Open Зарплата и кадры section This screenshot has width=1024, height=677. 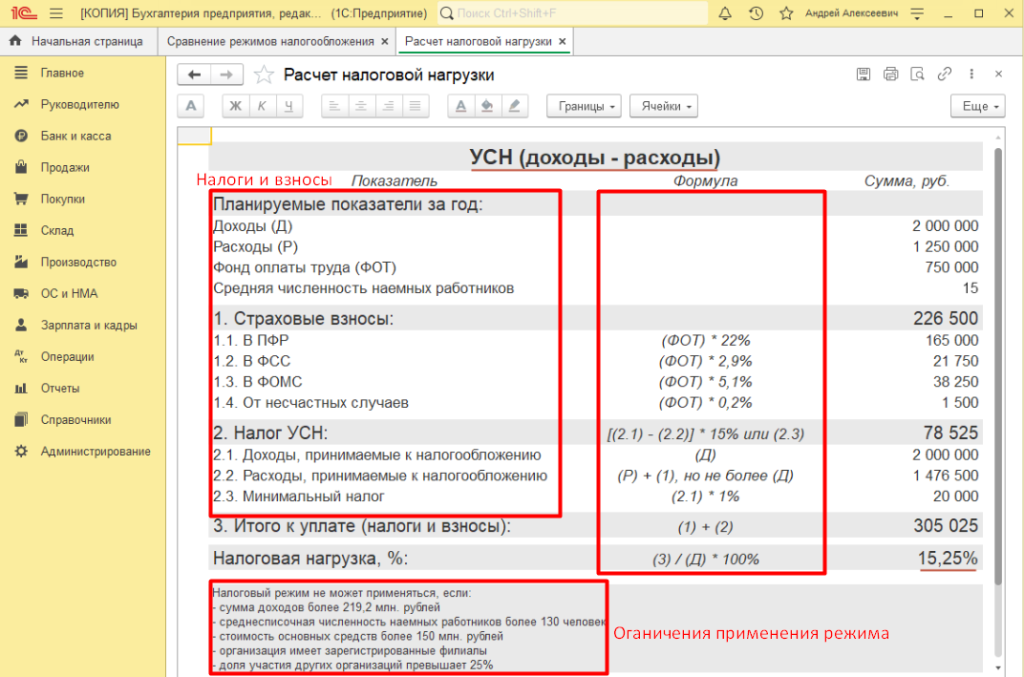coord(88,325)
